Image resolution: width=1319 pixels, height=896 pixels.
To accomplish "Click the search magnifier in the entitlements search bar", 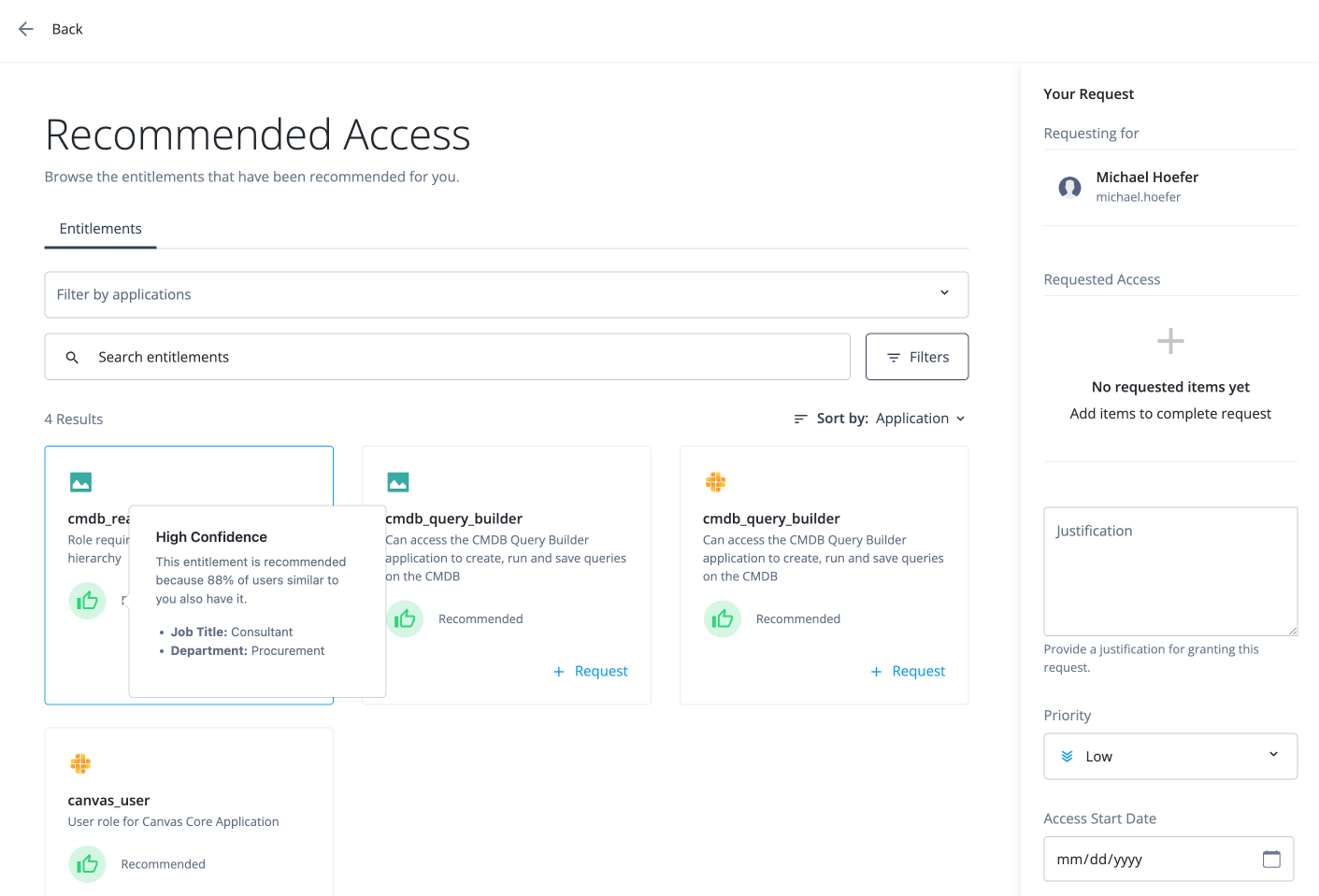I will click(x=72, y=356).
